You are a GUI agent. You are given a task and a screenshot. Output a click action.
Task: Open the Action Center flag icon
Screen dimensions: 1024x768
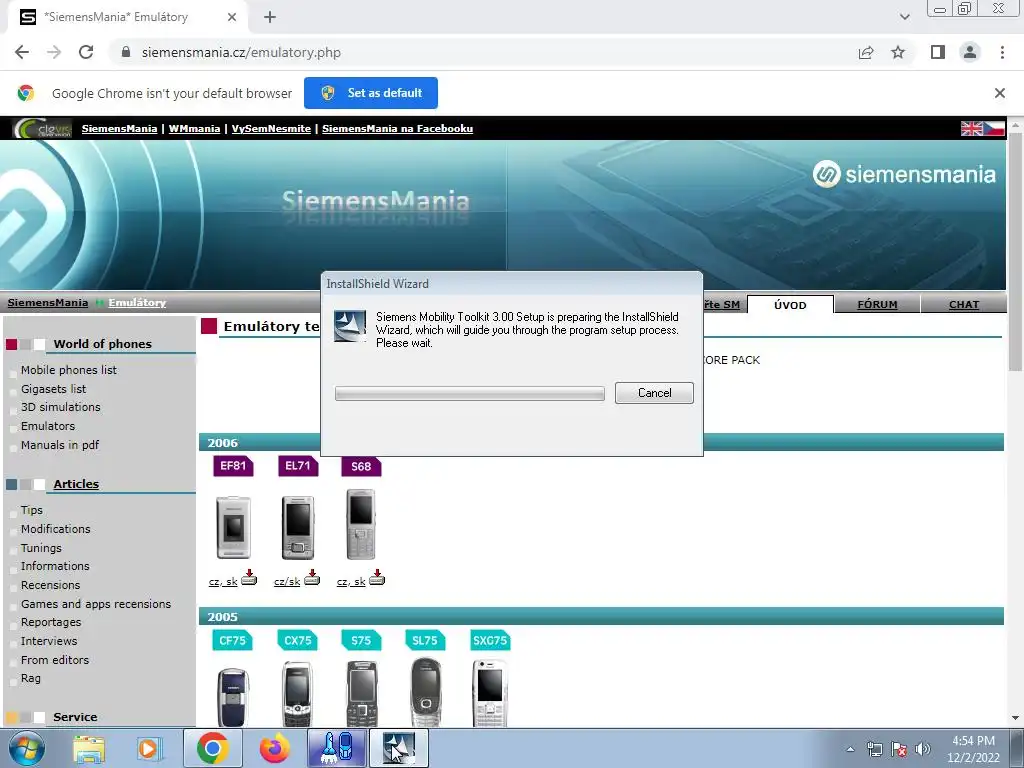[899, 749]
